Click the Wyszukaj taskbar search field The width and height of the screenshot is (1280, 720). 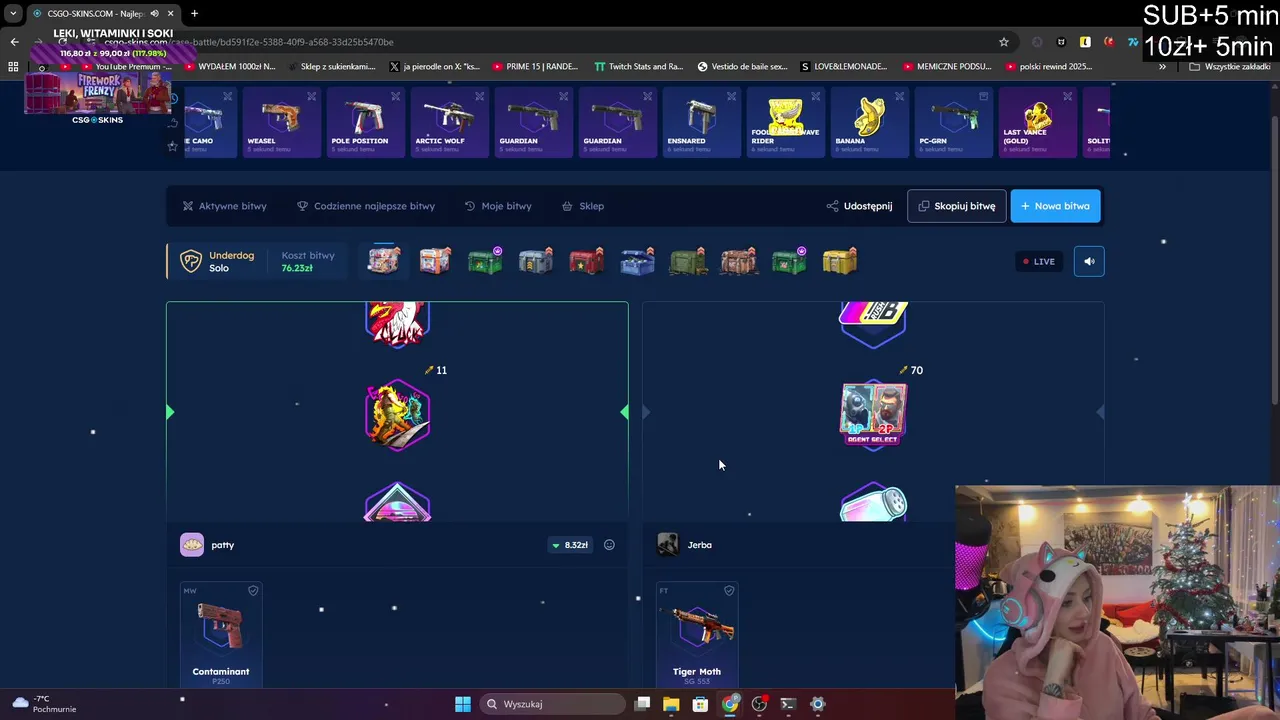[x=555, y=704]
